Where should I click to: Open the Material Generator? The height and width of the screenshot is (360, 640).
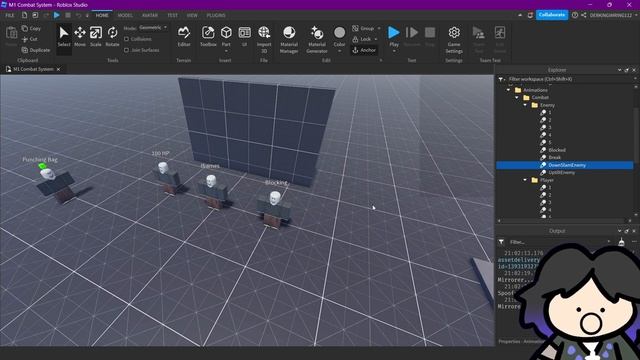317,40
